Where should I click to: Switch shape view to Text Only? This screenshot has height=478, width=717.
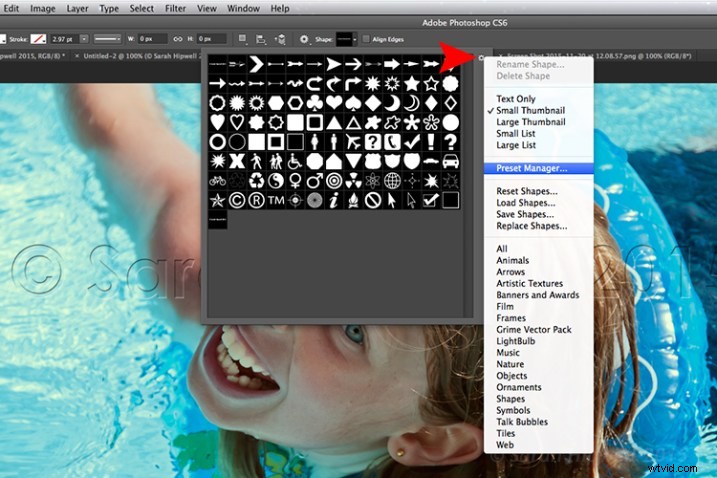tap(515, 99)
